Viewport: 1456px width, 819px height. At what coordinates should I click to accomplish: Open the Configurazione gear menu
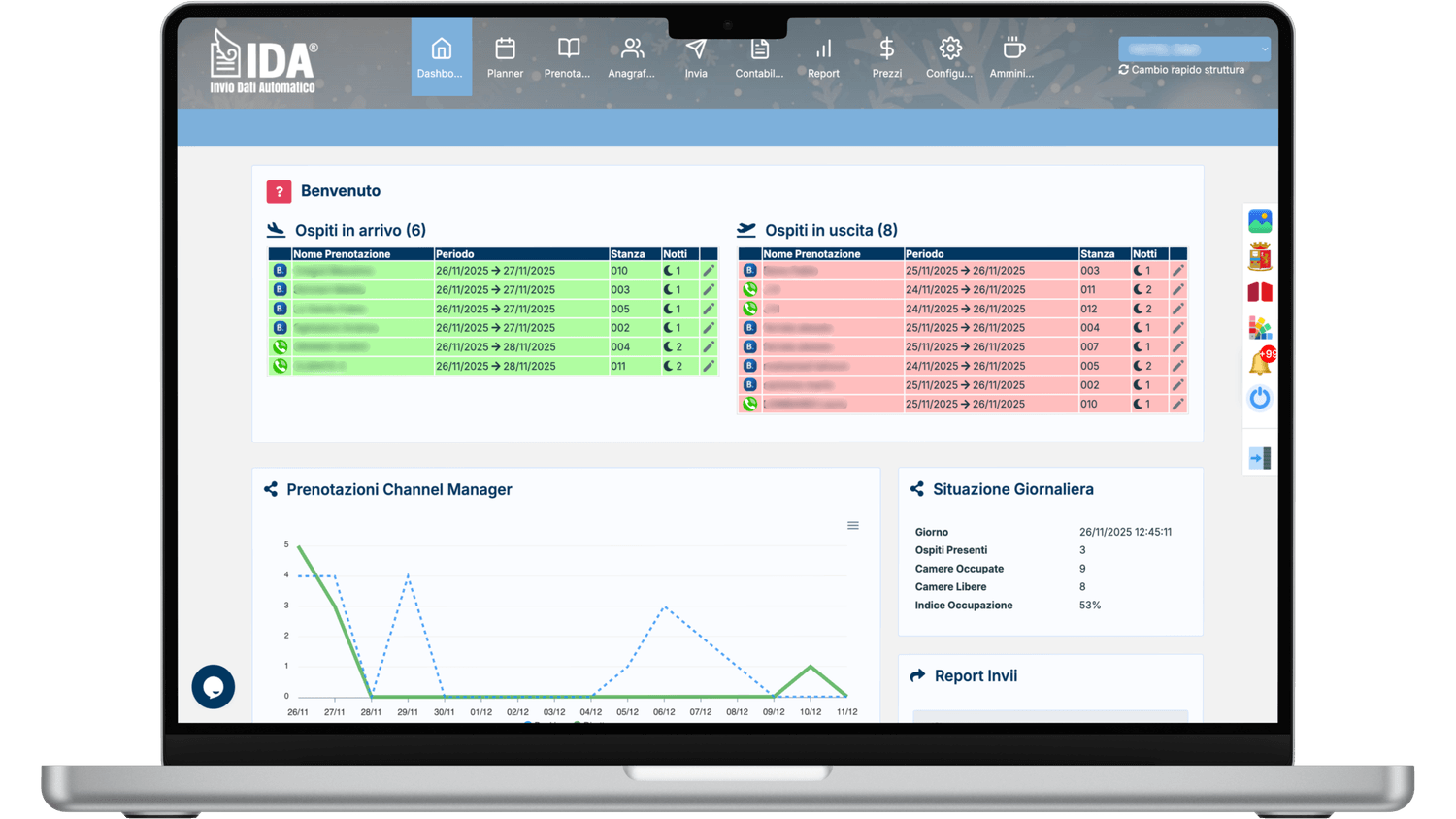(x=949, y=57)
